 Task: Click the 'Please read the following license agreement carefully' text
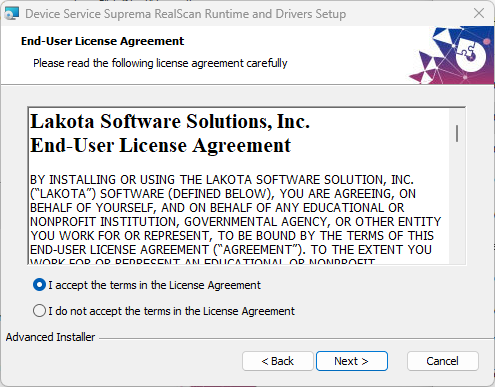tap(160, 63)
